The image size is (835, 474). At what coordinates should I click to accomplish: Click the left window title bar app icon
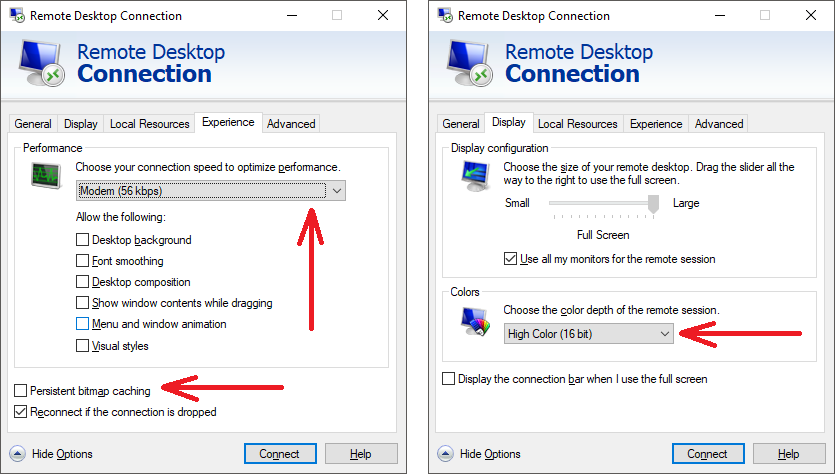[17, 15]
